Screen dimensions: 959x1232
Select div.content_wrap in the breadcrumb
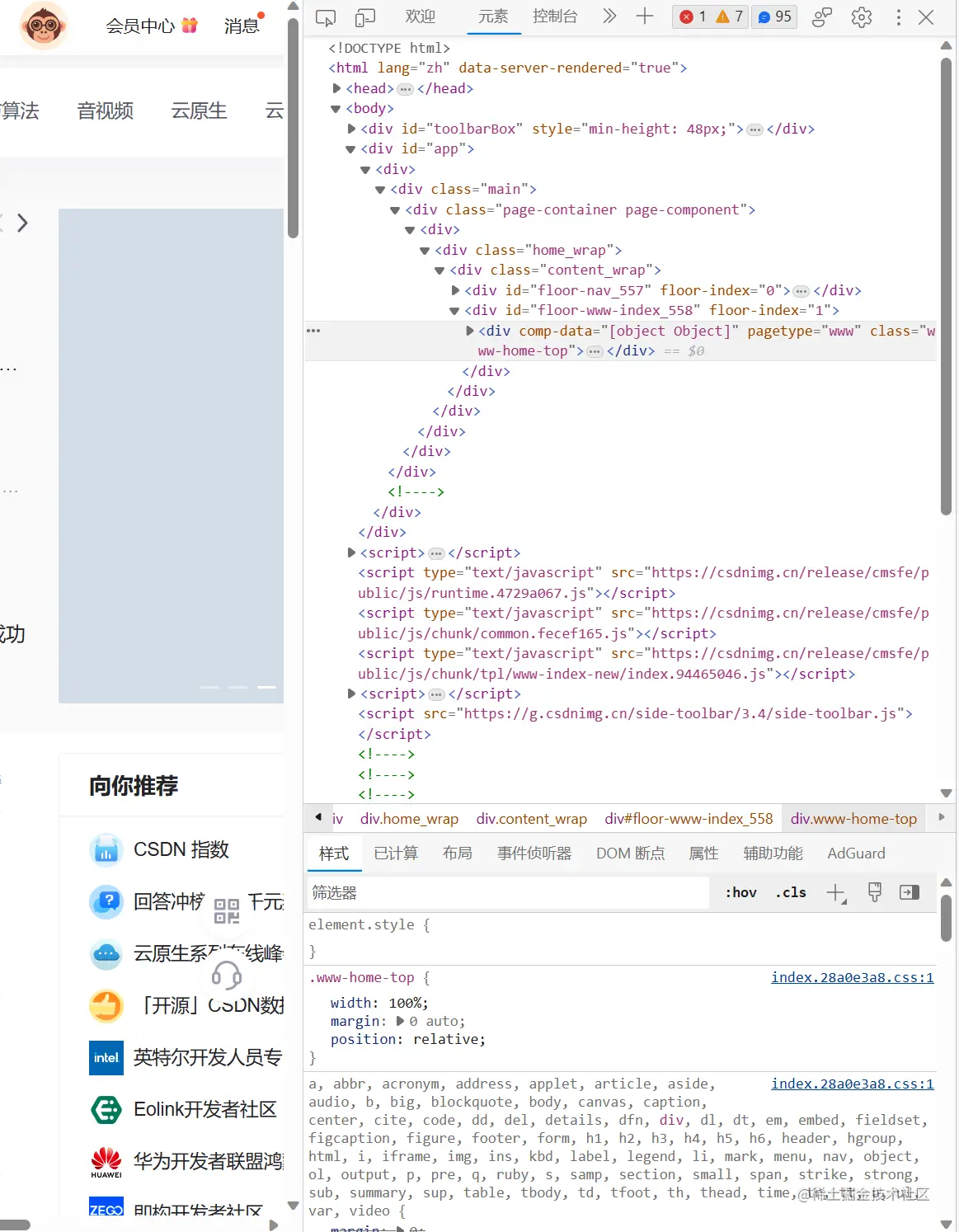point(532,819)
